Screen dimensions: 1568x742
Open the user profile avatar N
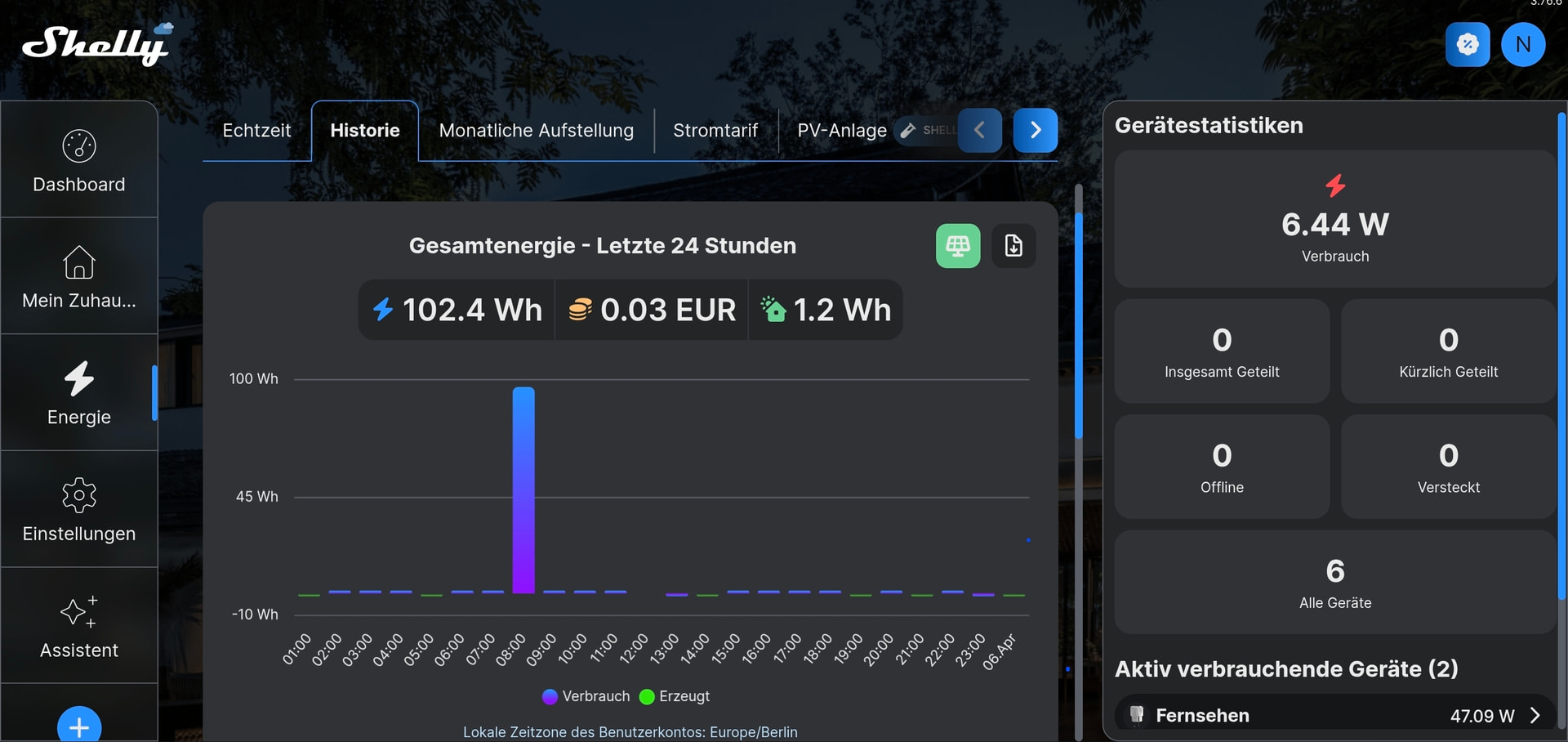coord(1522,44)
